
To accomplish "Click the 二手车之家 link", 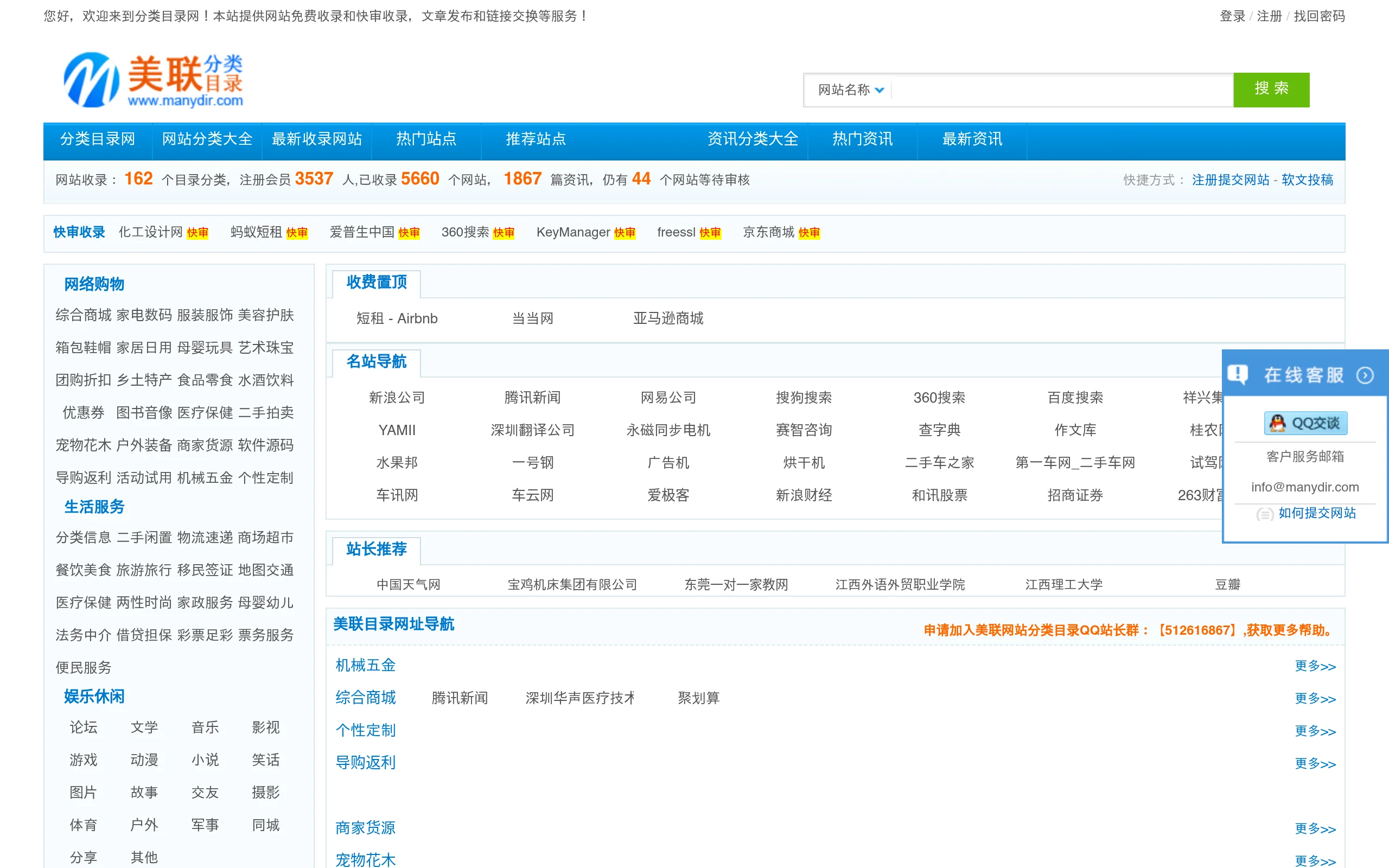I will [x=940, y=463].
